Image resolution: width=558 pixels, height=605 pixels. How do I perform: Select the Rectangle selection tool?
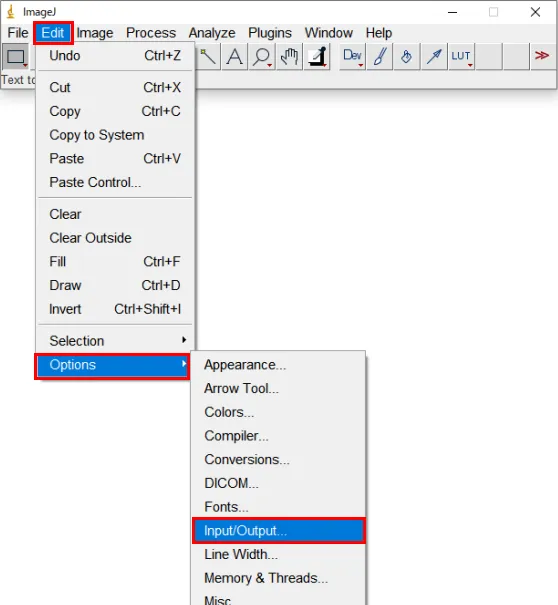tap(15, 57)
